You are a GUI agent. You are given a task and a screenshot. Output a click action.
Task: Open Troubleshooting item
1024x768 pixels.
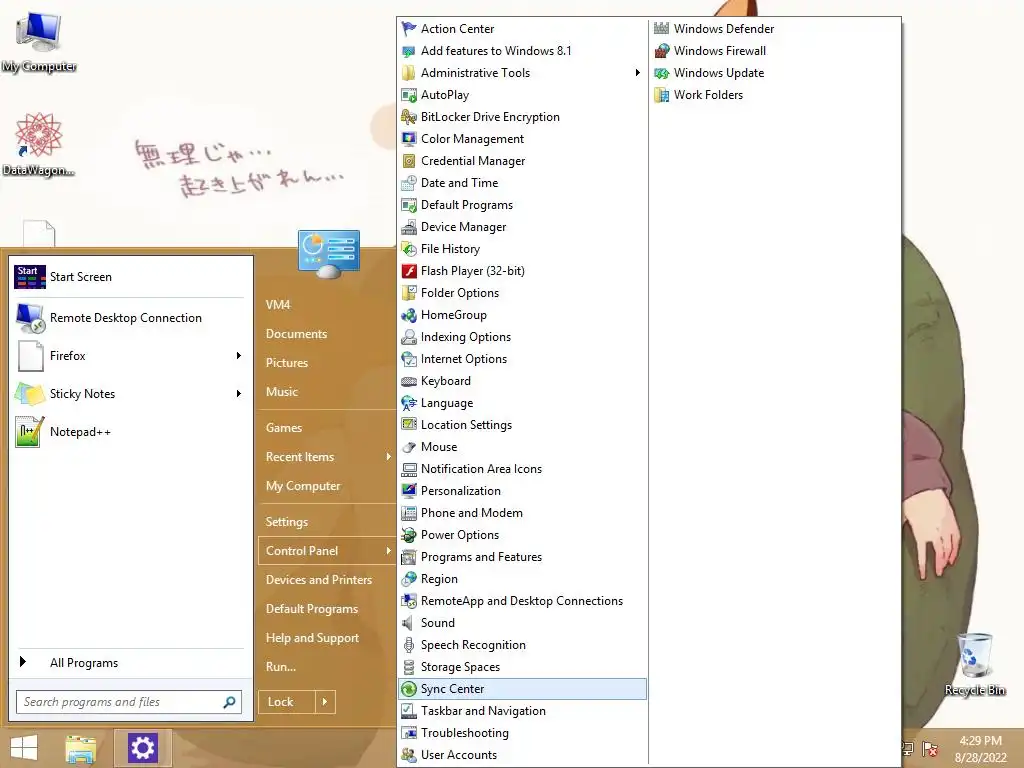(522, 733)
